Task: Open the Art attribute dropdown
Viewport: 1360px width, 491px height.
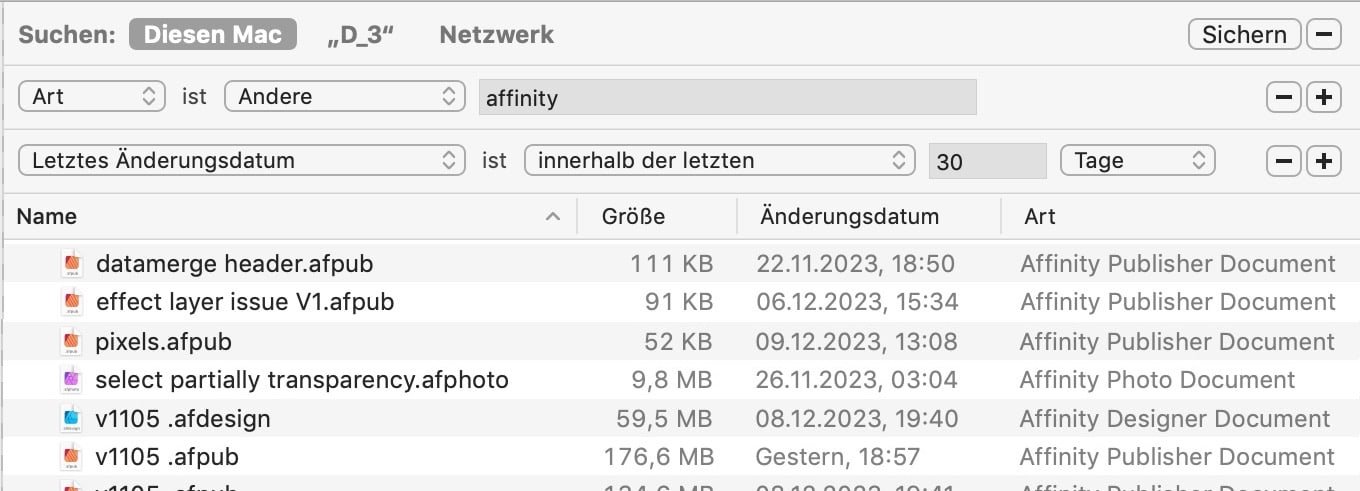Action: (92, 97)
